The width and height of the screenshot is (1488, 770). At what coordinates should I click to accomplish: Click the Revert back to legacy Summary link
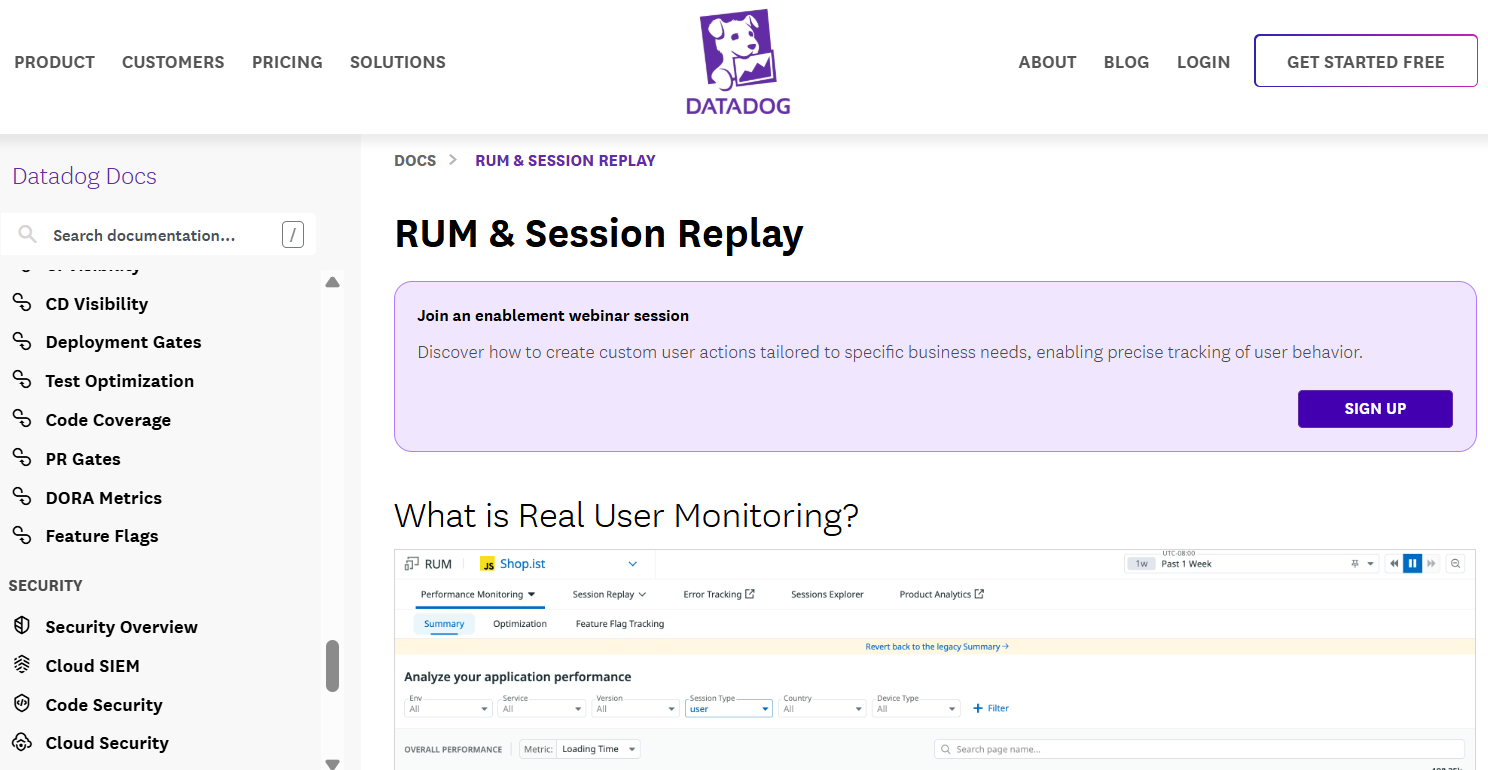[934, 646]
